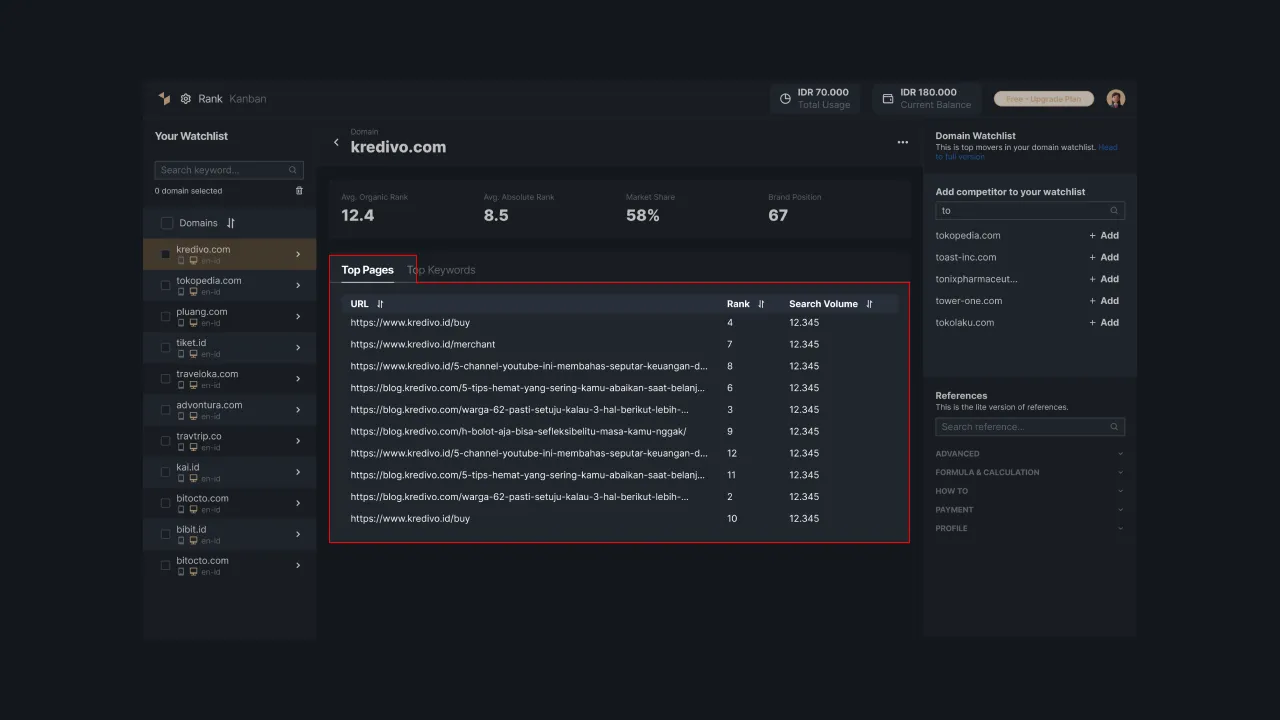Toggle checkbox for kredivo.com
This screenshot has width=1280, height=720.
pos(165,254)
